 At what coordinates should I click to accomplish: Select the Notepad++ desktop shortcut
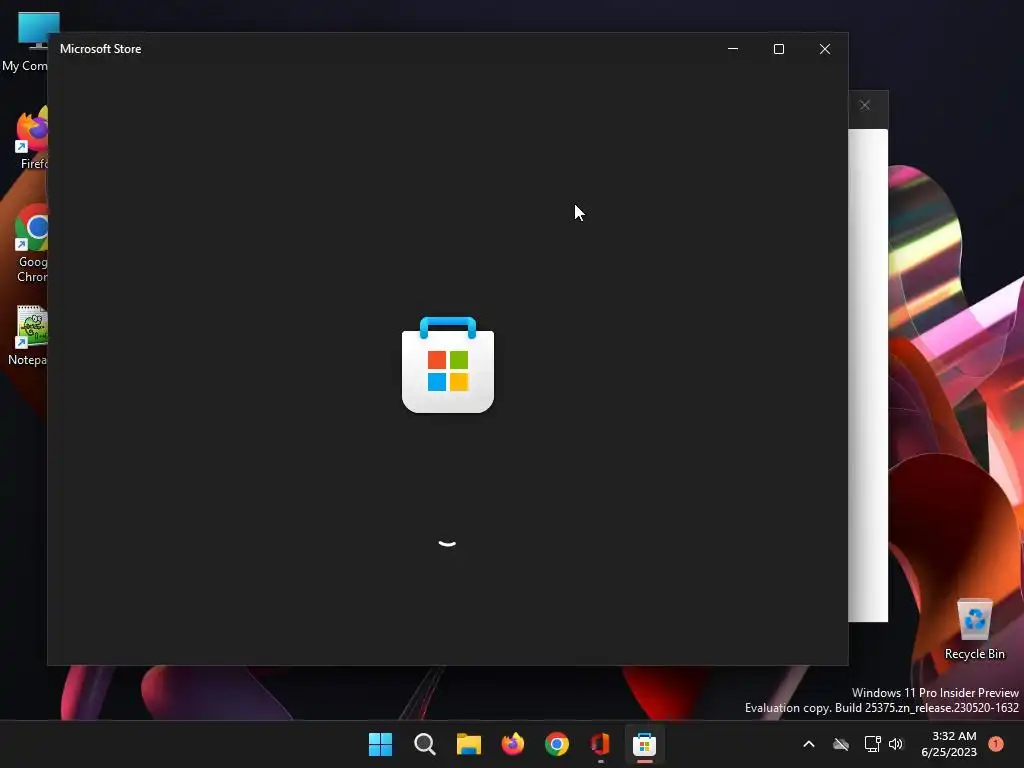tap(29, 336)
